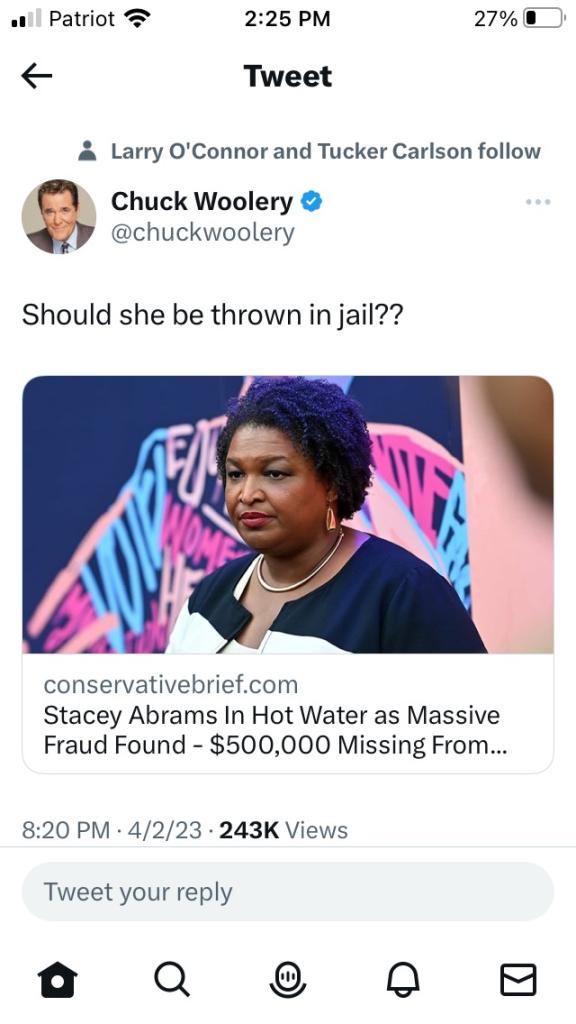Tap the Tweet your reply field
Screen dimensions: 576x1024
(x=287, y=891)
